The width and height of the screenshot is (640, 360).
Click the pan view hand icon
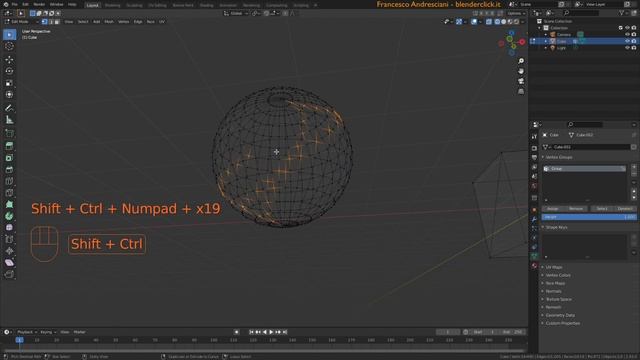[x=521, y=71]
